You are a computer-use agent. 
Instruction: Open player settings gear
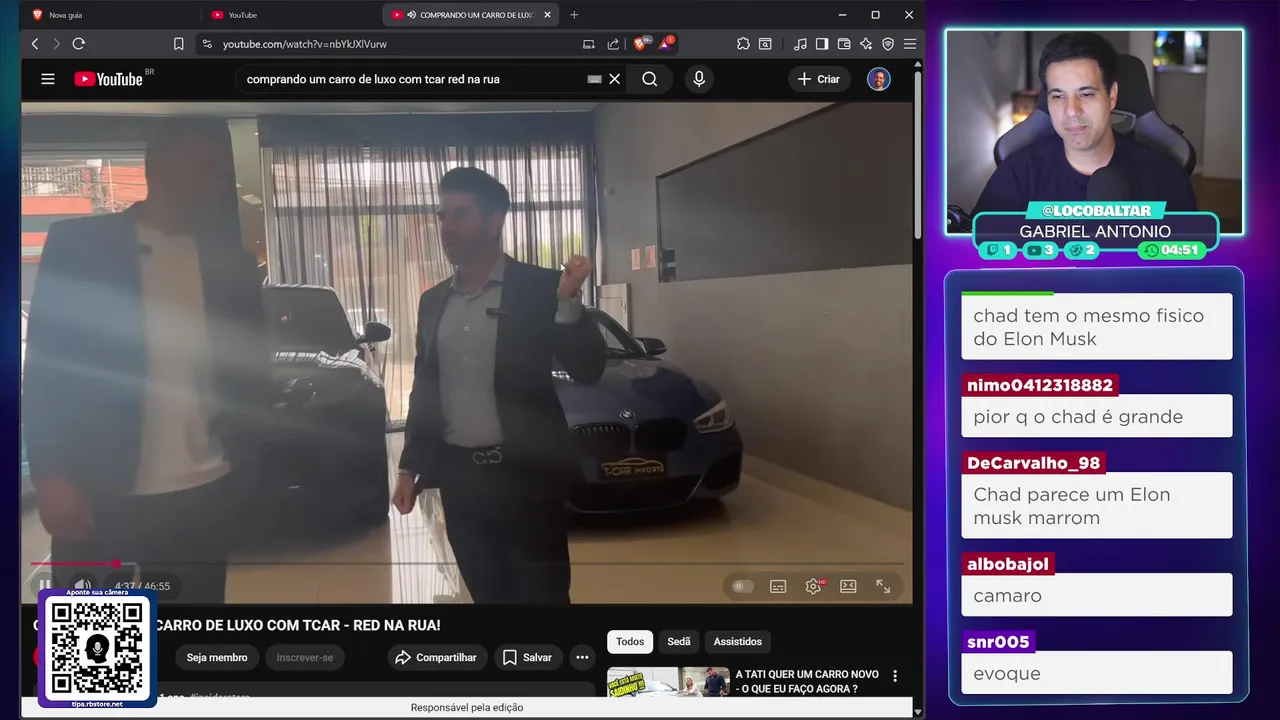813,586
